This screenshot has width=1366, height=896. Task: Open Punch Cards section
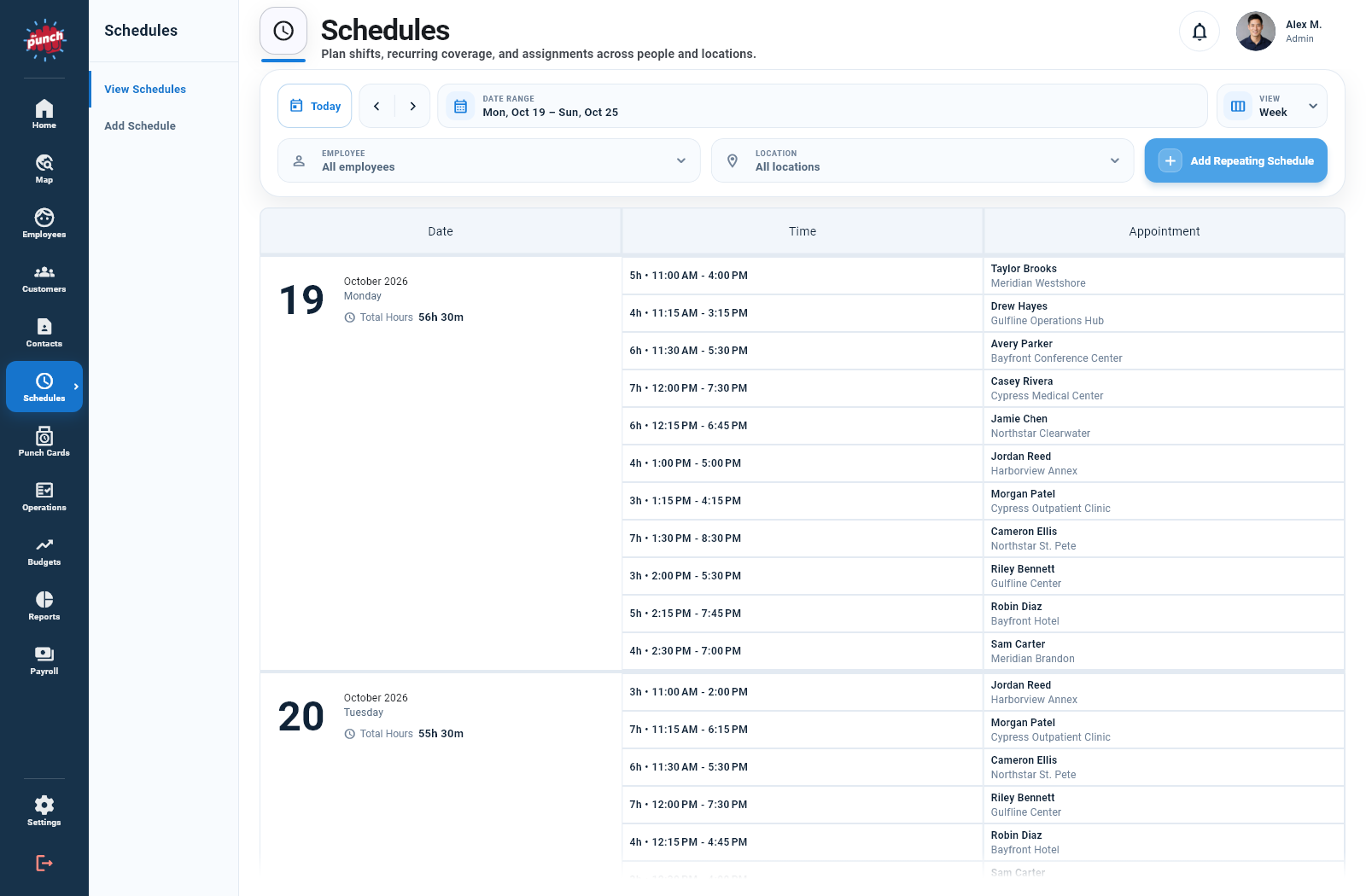pyautogui.click(x=44, y=442)
